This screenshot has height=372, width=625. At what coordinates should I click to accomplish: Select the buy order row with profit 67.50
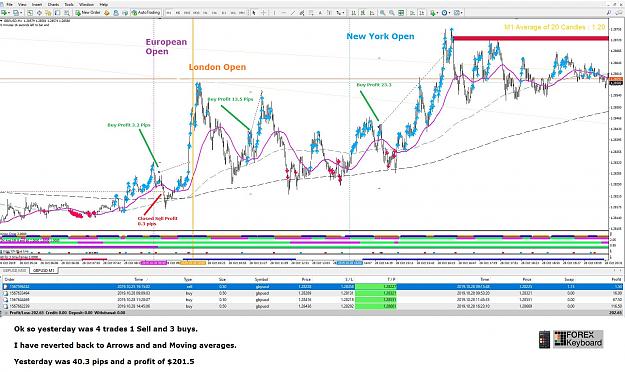tap(312, 299)
